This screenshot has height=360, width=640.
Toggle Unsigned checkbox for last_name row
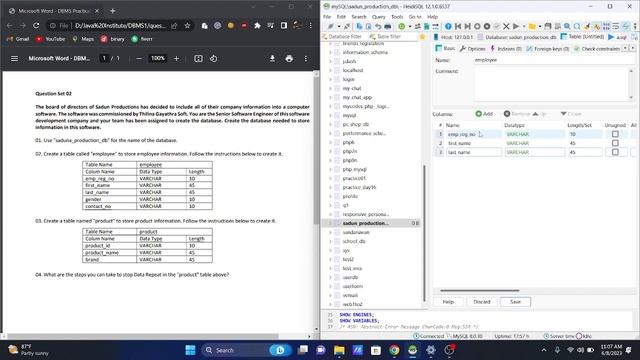pos(615,152)
